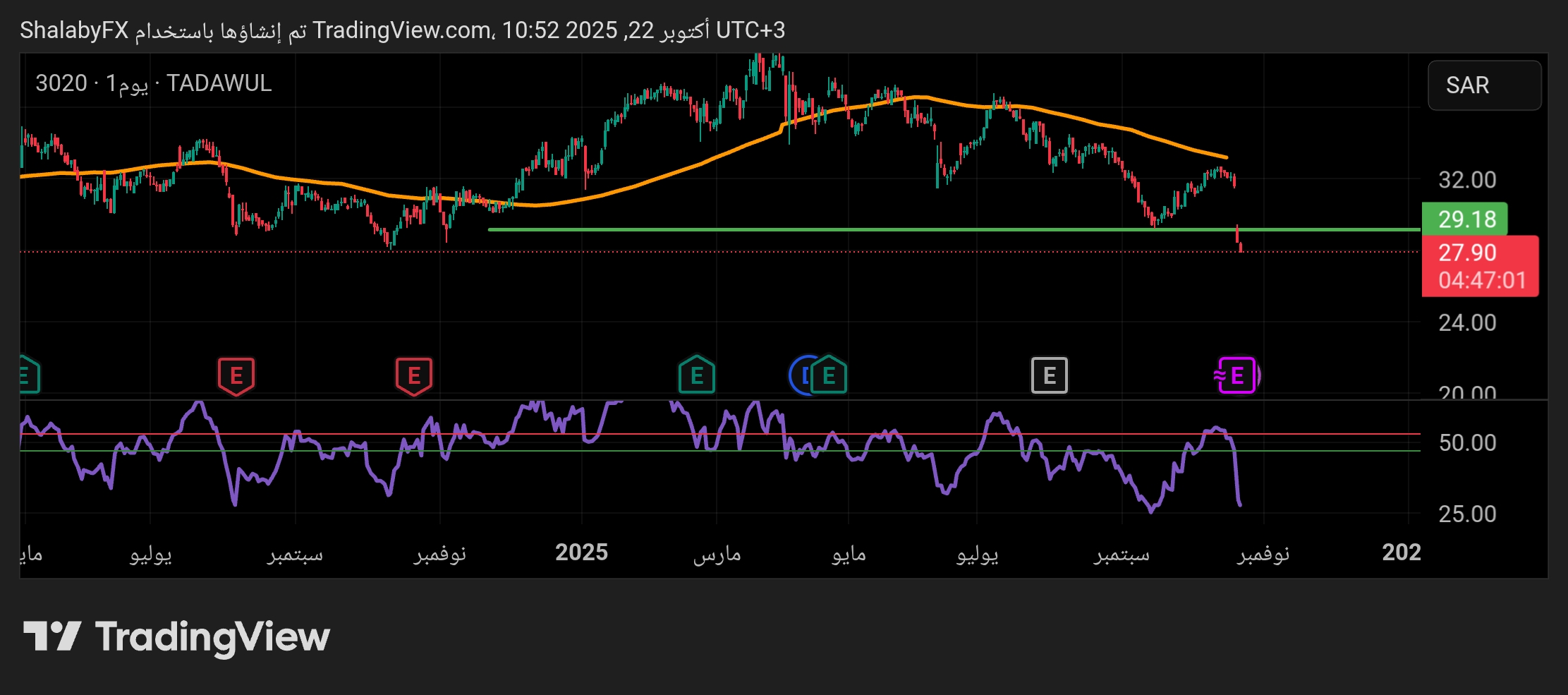Click the green E marker beside the D marker
Screen dimensions: 1568x695
pyautogui.click(x=829, y=375)
